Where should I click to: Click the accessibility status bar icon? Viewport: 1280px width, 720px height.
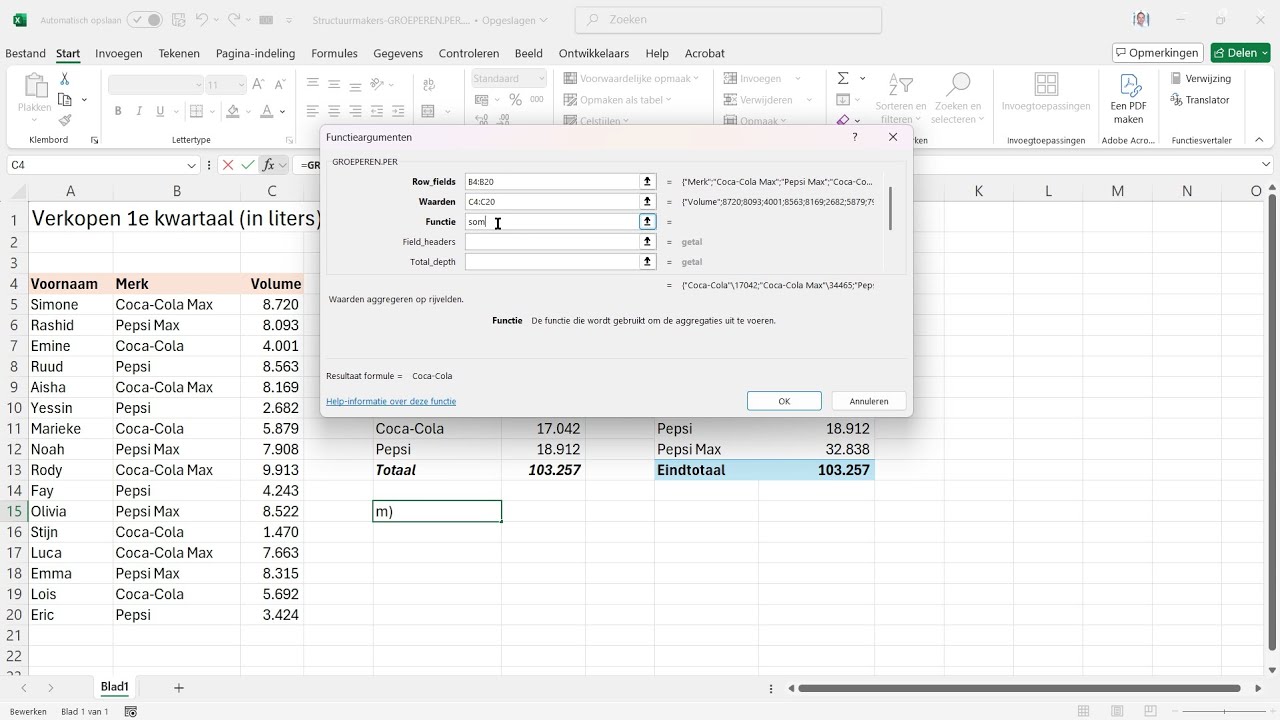131,711
